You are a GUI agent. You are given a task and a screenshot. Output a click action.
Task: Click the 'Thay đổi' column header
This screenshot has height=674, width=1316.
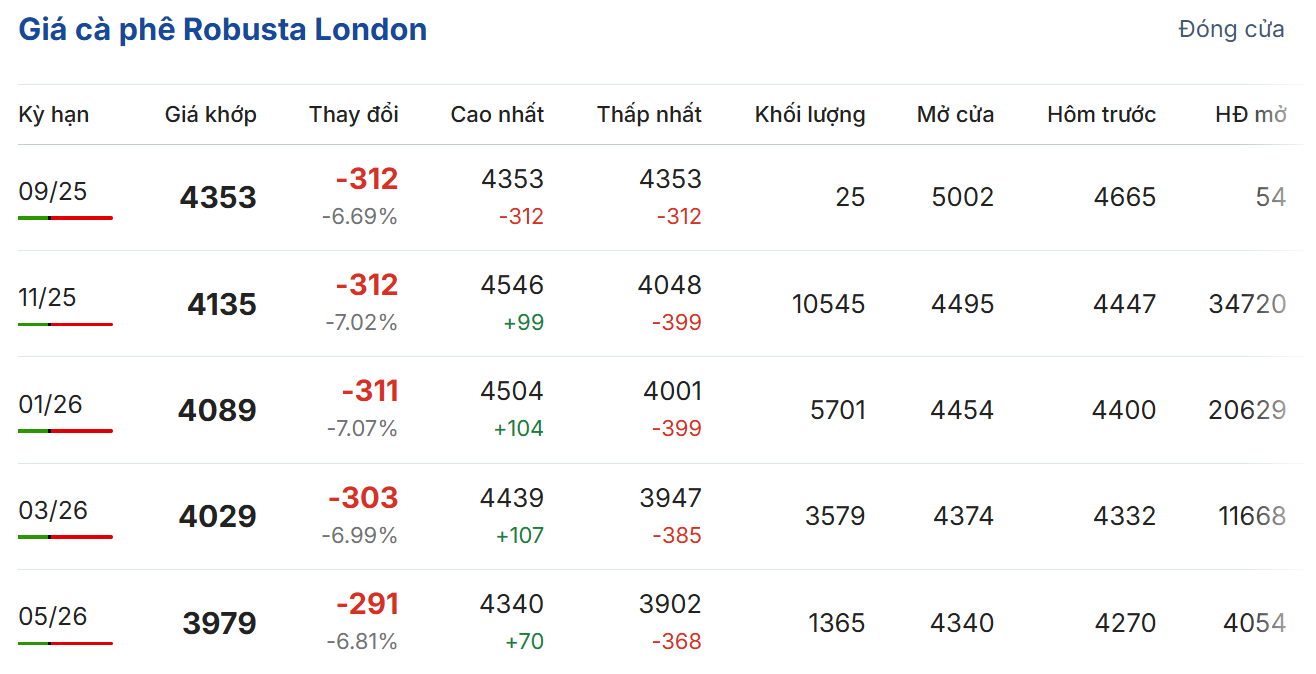353,115
